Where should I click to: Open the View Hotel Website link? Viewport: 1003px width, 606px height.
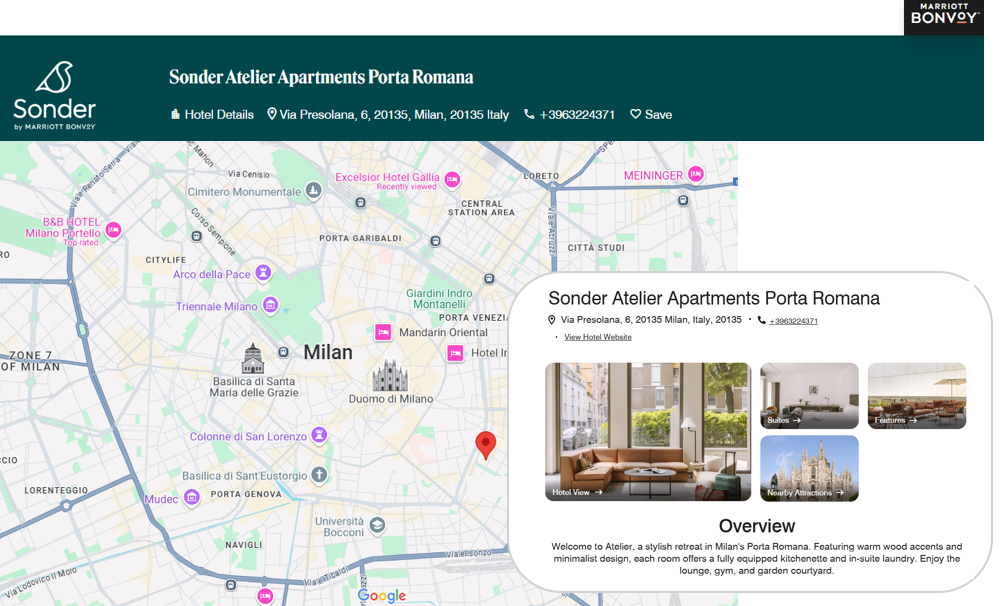pyautogui.click(x=597, y=337)
